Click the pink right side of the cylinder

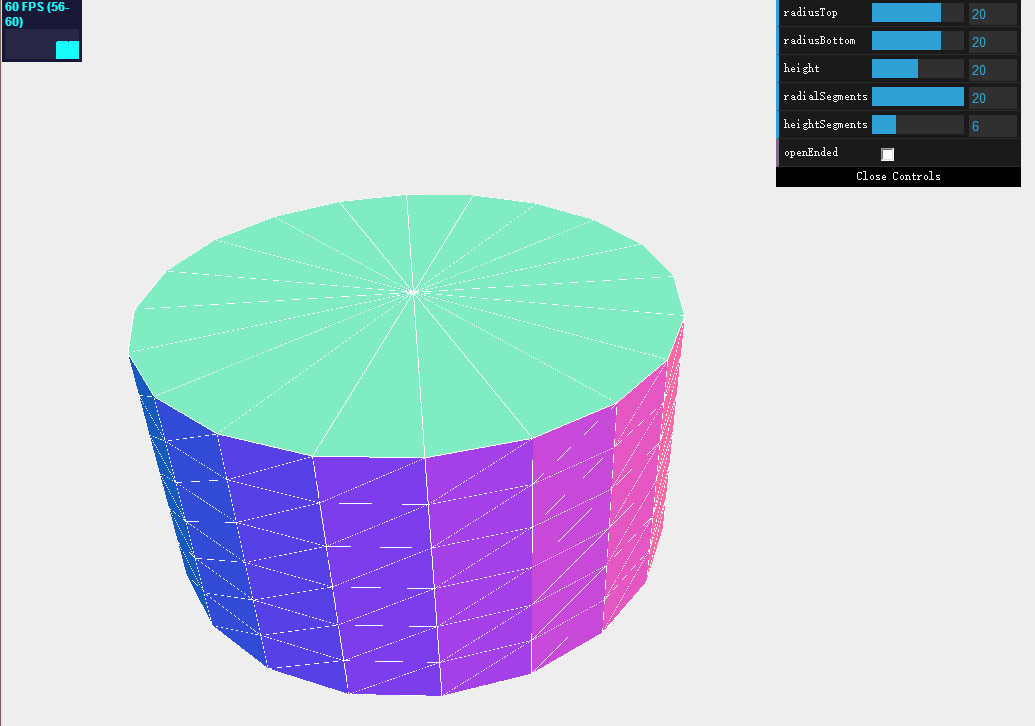point(640,480)
